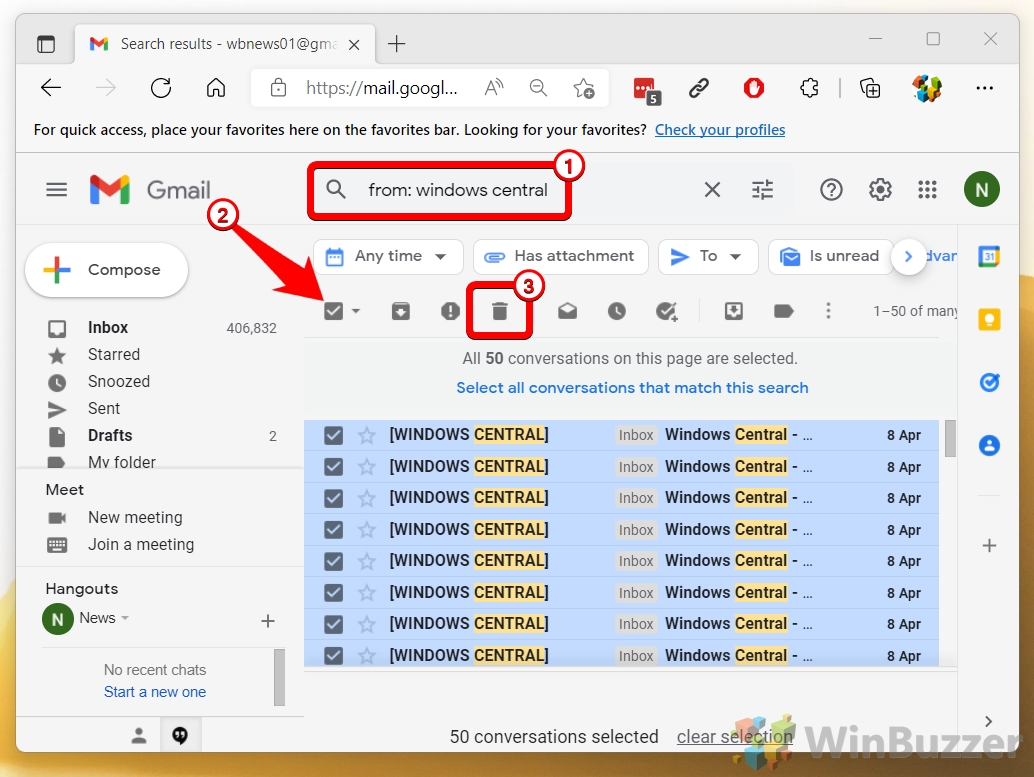Refresh the browser page

(161, 88)
